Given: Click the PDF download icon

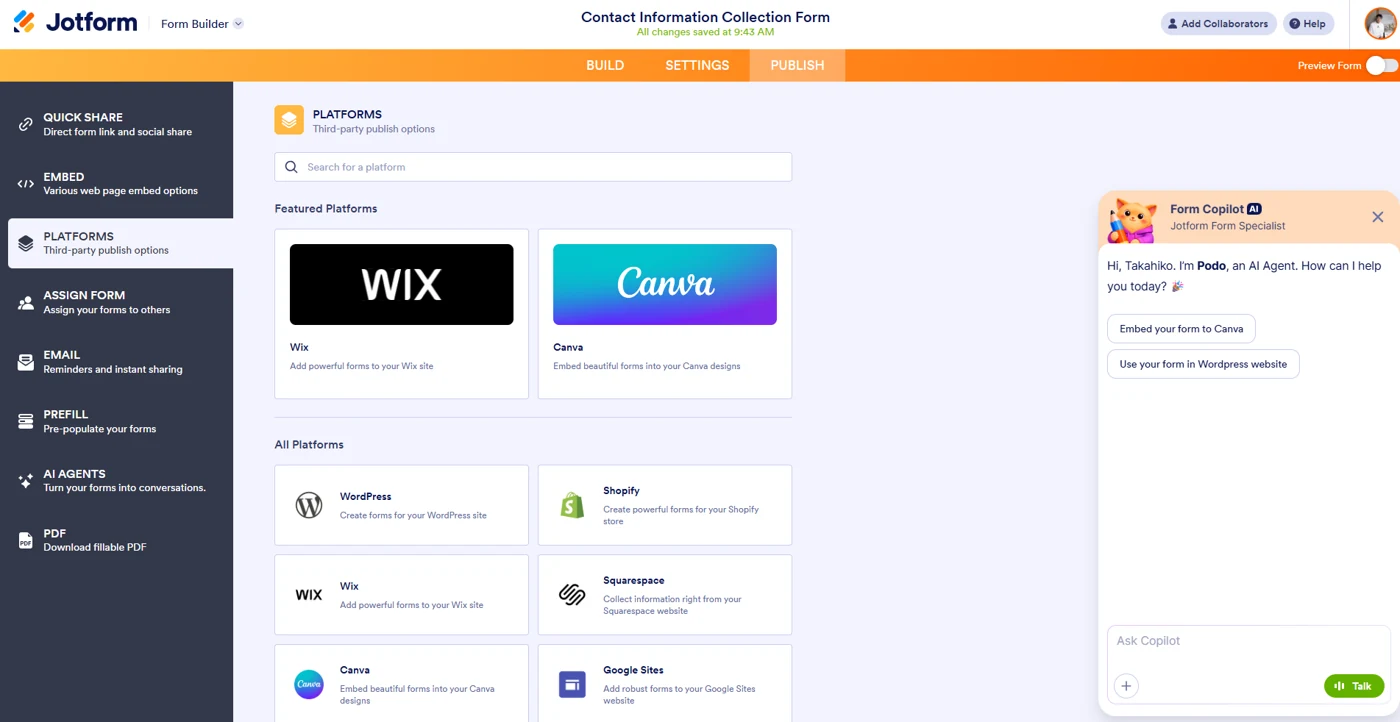Looking at the screenshot, I should tap(26, 541).
